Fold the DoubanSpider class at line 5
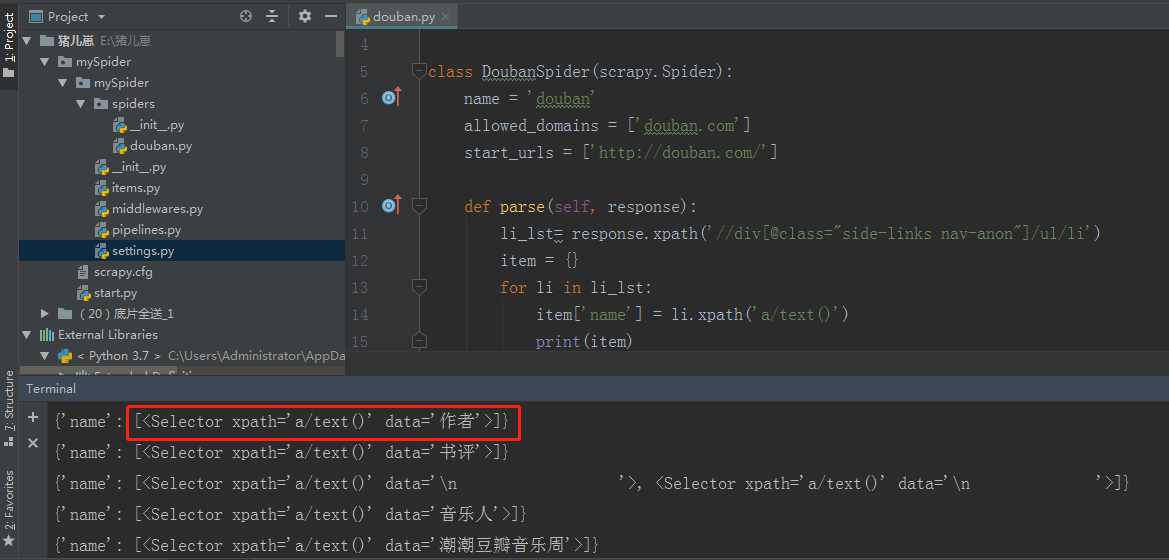The image size is (1169, 560). pyautogui.click(x=419, y=71)
